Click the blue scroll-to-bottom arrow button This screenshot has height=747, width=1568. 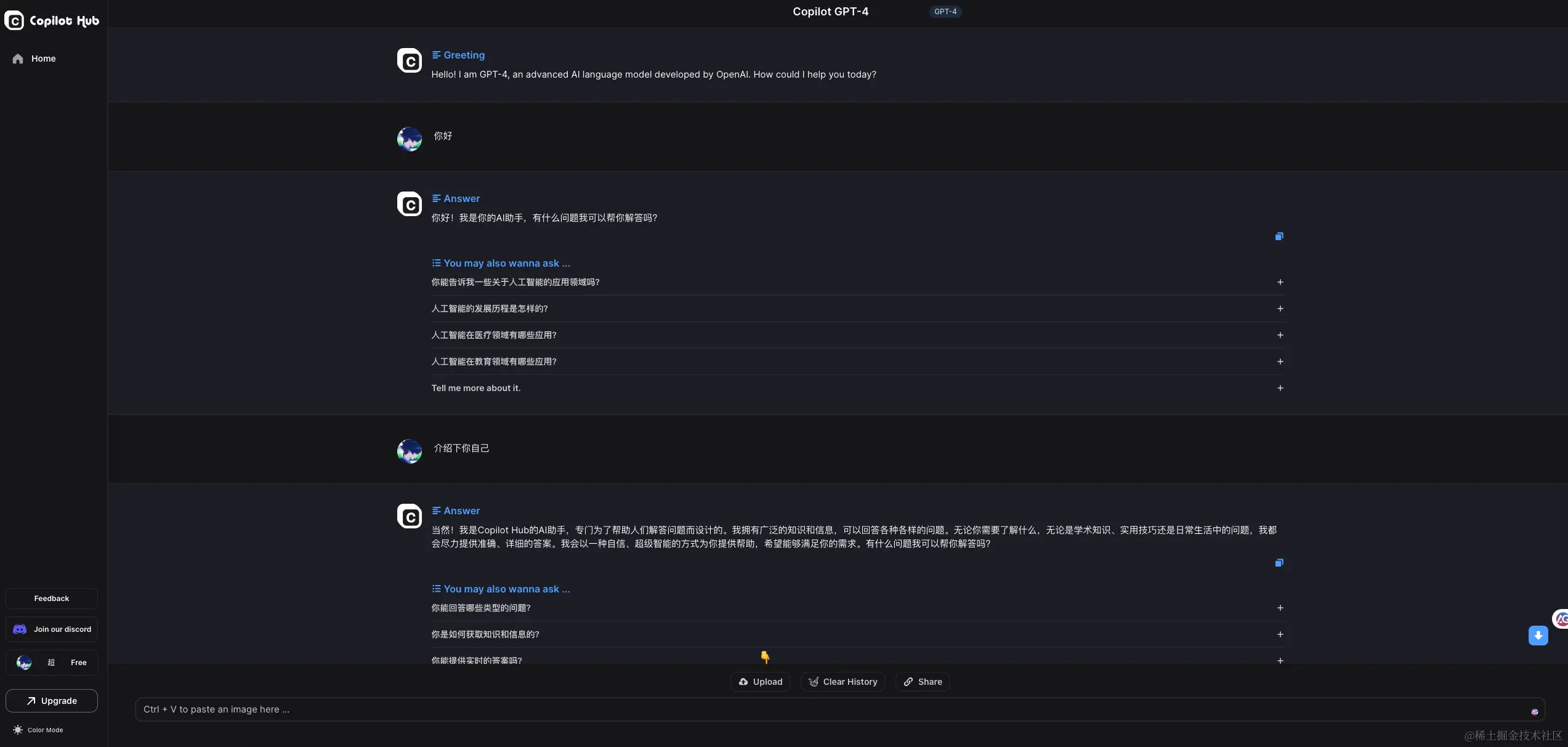(1538, 636)
